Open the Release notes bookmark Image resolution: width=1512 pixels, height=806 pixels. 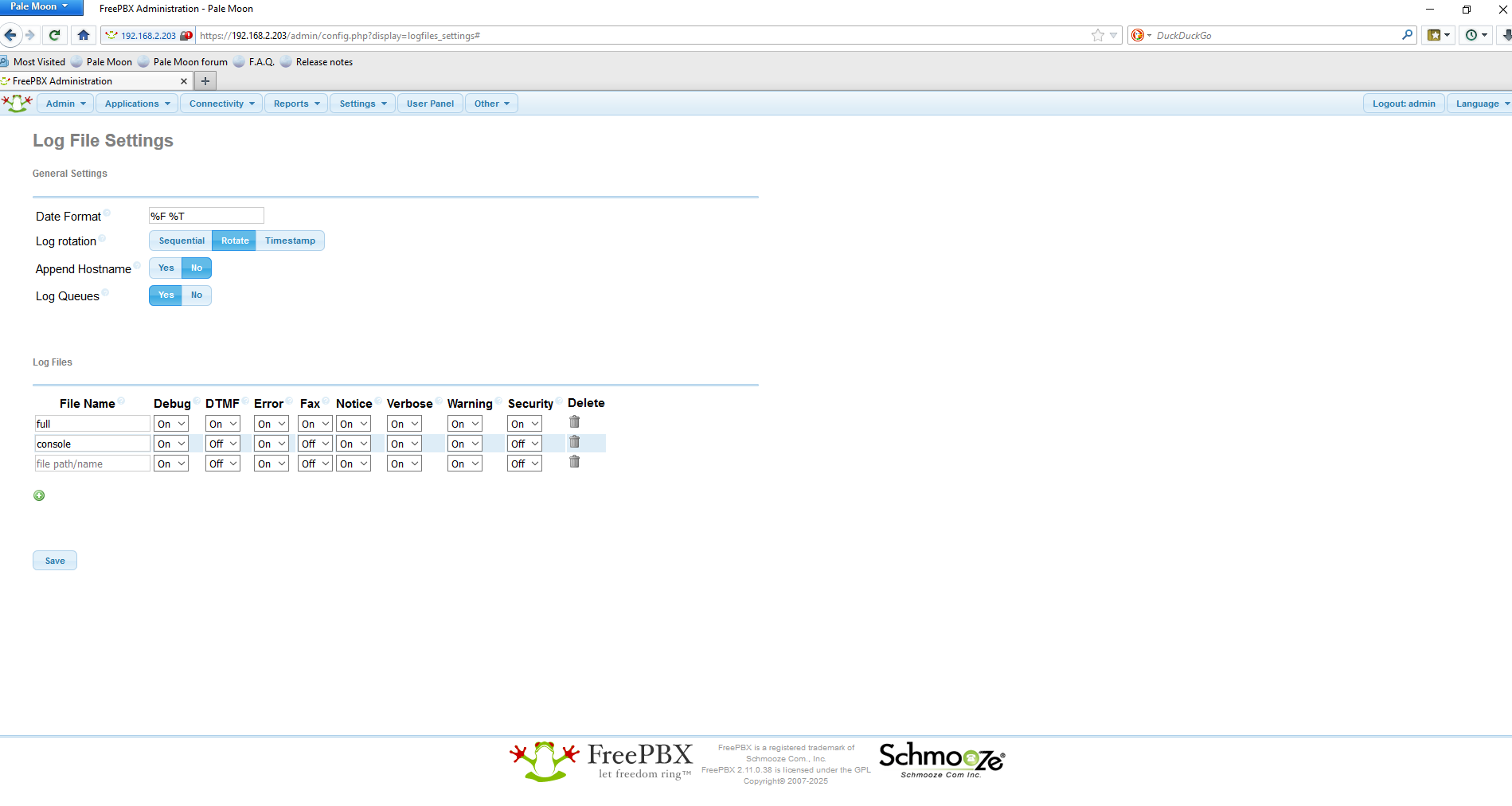316,62
